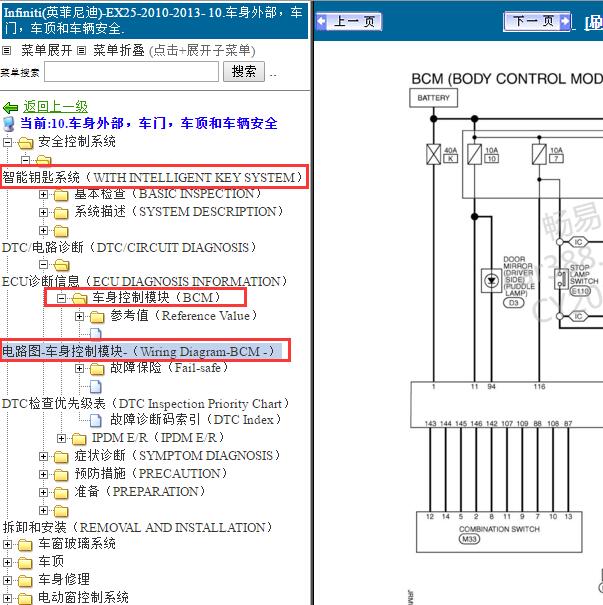Select 电路图-车身控制模块 Wiring Diagram-BCM item
The height and width of the screenshot is (605, 603).
click(138, 352)
